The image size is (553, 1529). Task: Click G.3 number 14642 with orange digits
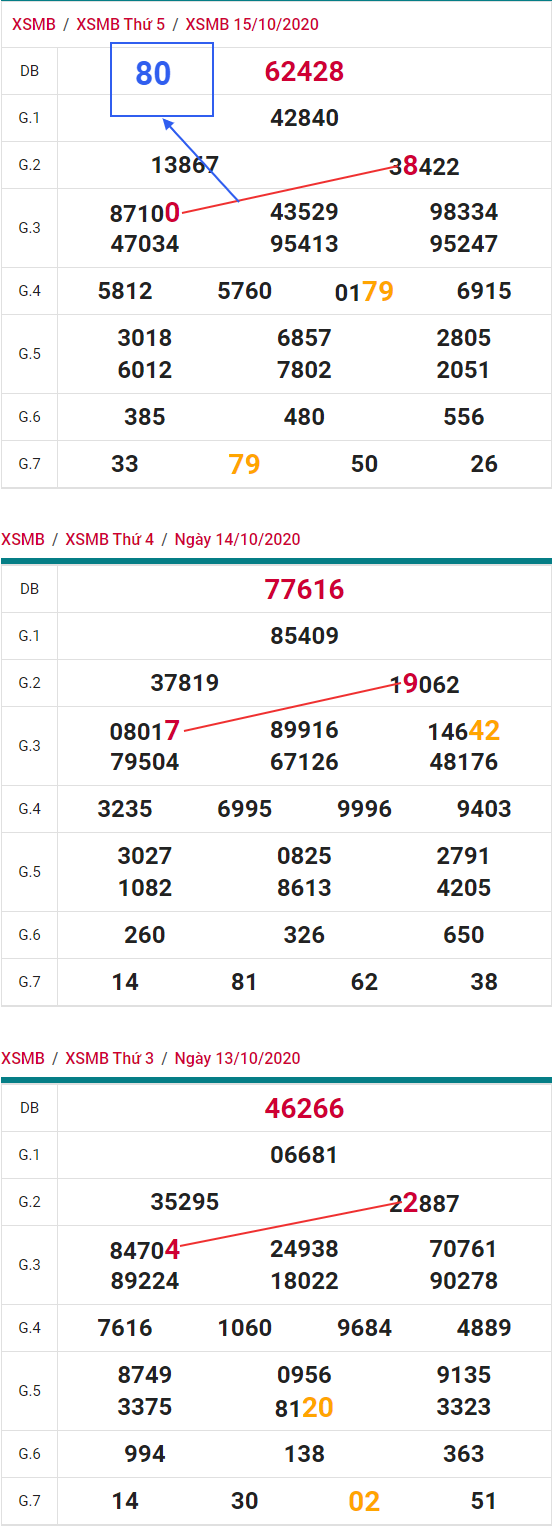point(464,731)
